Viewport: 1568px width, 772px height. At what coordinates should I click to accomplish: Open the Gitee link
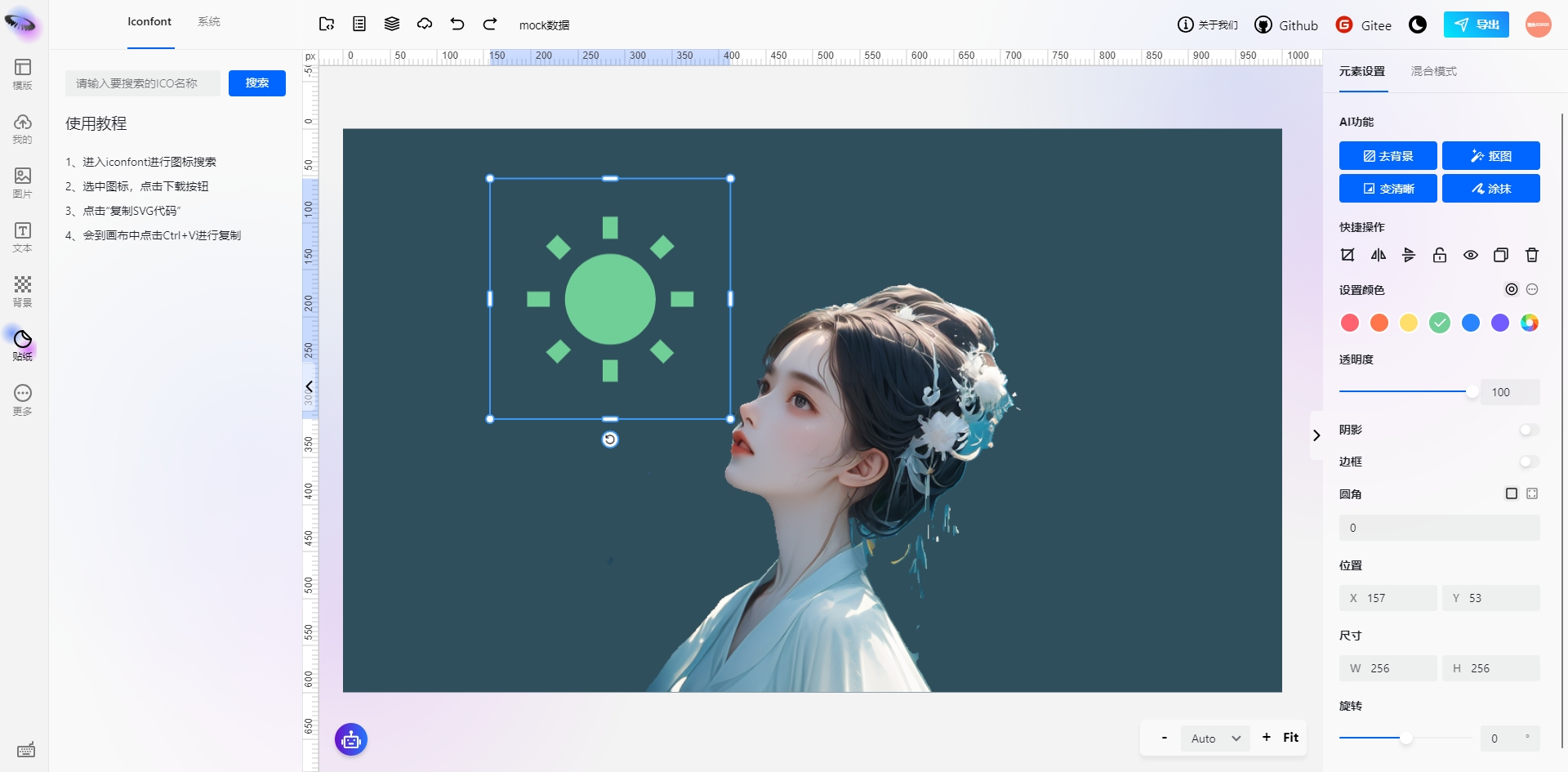coord(1363,25)
